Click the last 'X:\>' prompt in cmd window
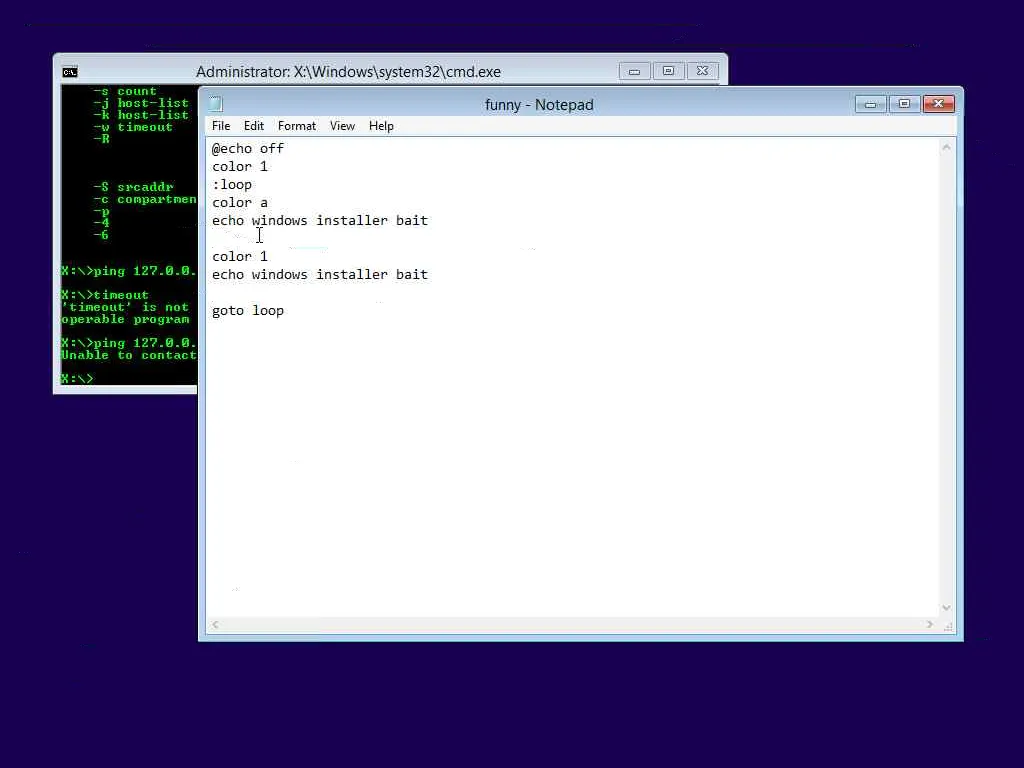This screenshot has height=768, width=1024. tap(77, 379)
